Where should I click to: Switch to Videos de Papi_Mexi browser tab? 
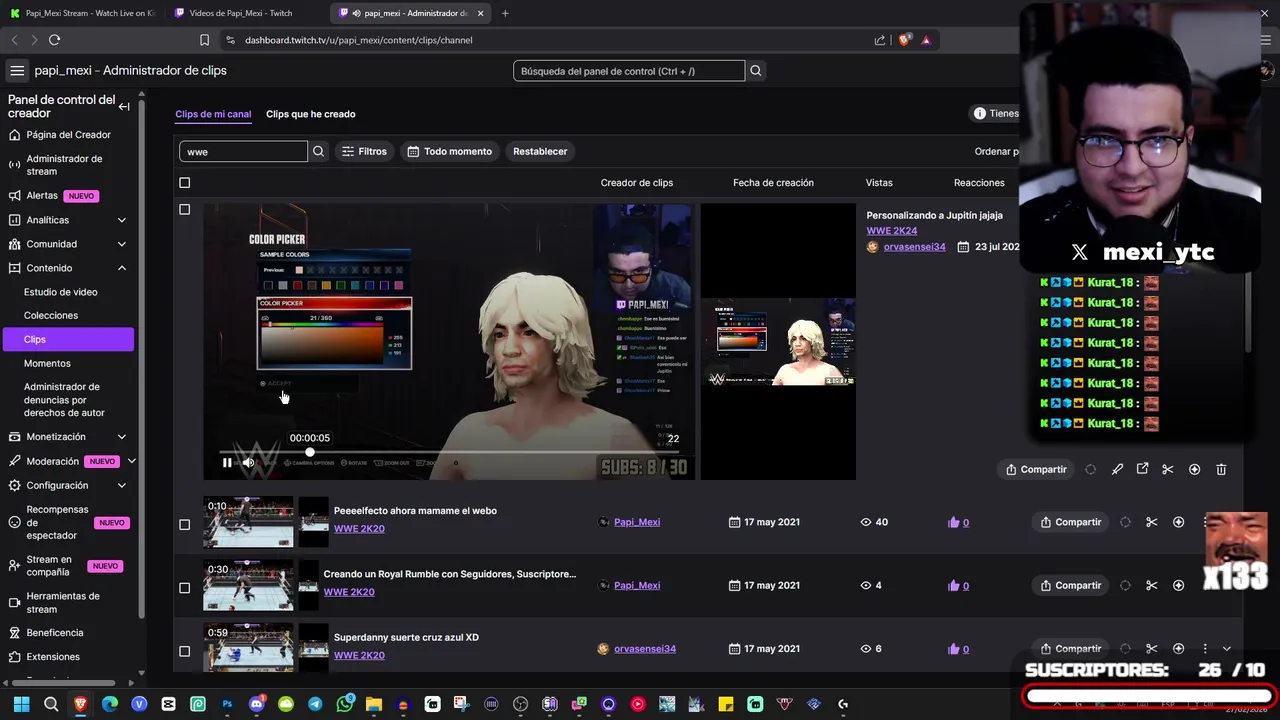click(x=240, y=13)
